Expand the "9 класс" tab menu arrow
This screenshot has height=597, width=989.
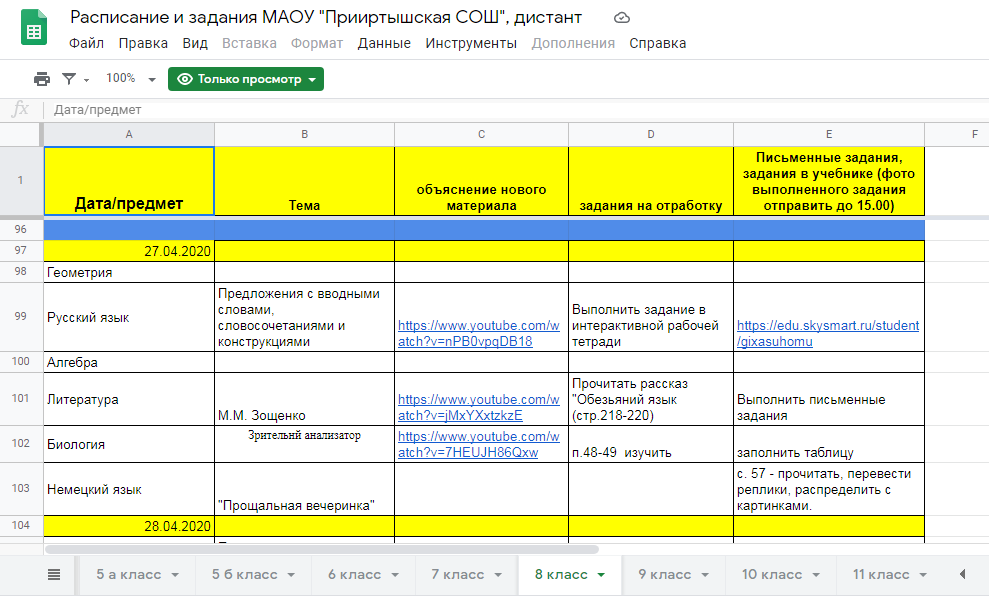(705, 575)
